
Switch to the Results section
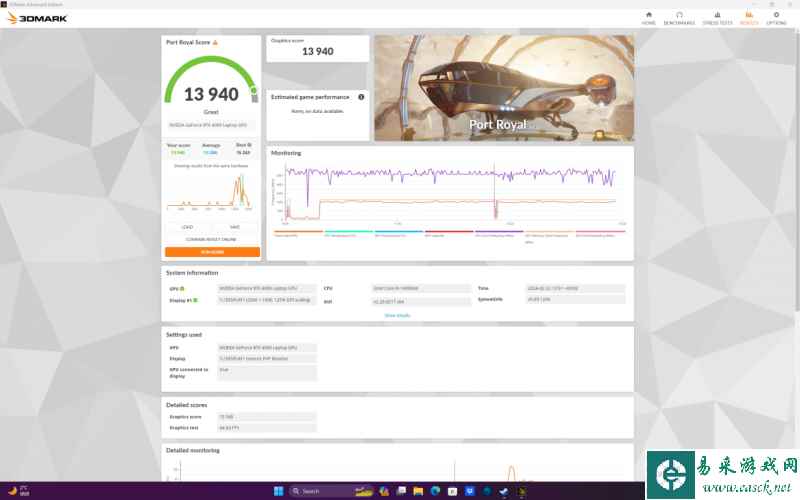[x=749, y=18]
